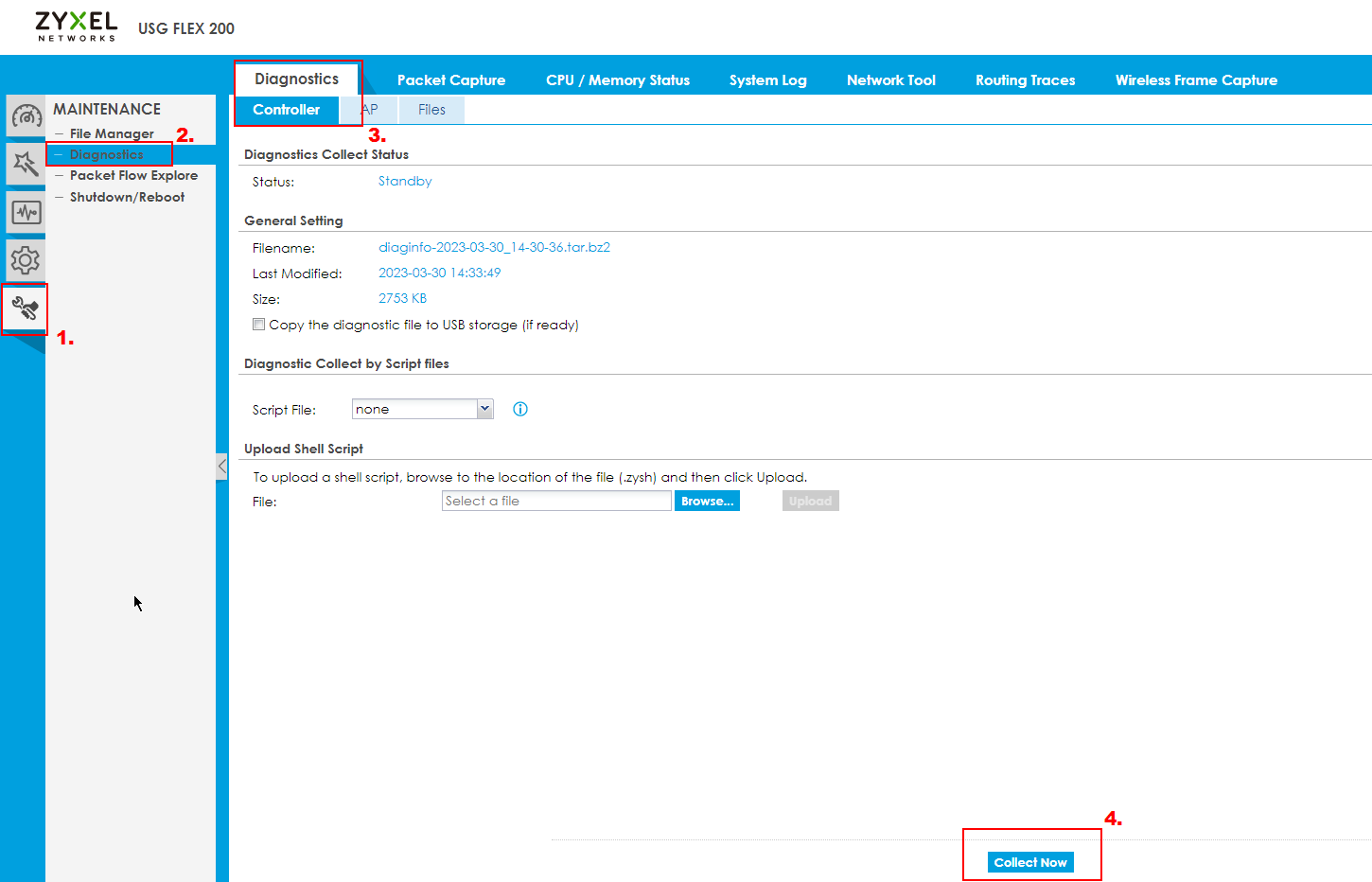1372x882 pixels.
Task: Open the Configuration gear sidebar icon
Action: tap(26, 260)
